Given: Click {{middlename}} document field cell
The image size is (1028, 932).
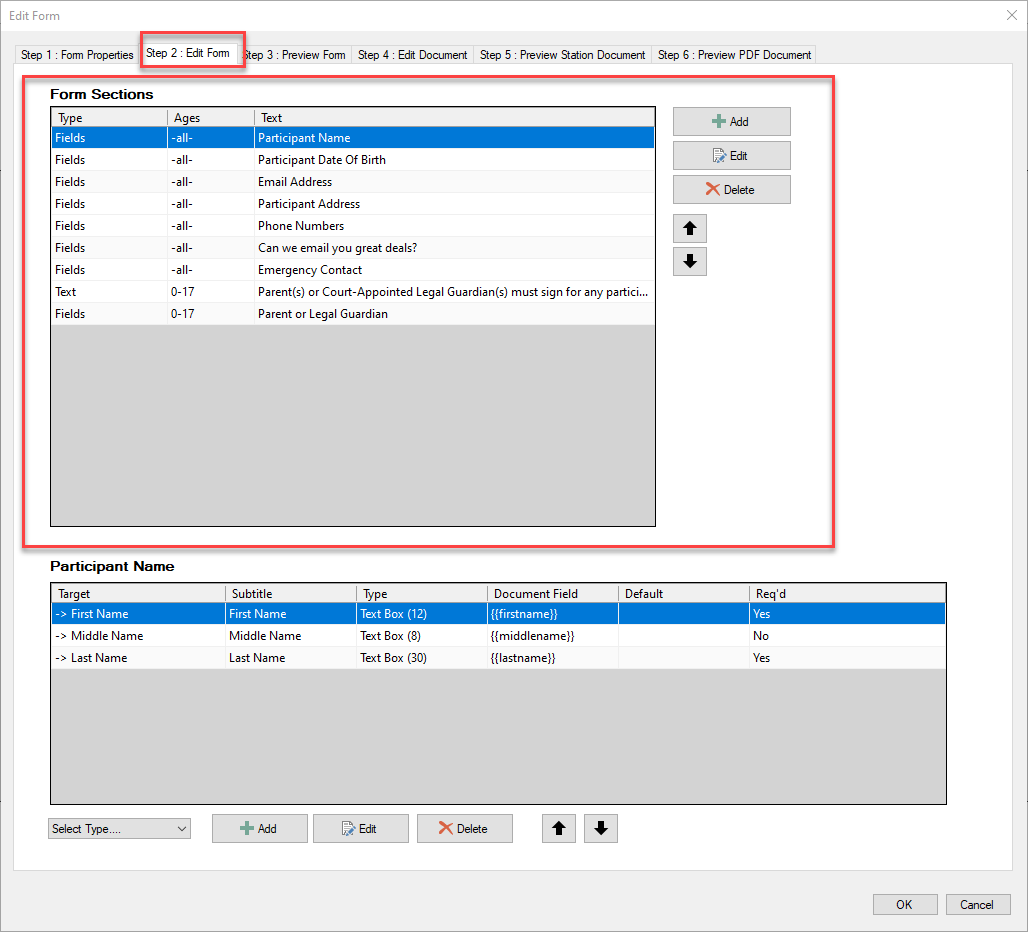Looking at the screenshot, I should 553,636.
